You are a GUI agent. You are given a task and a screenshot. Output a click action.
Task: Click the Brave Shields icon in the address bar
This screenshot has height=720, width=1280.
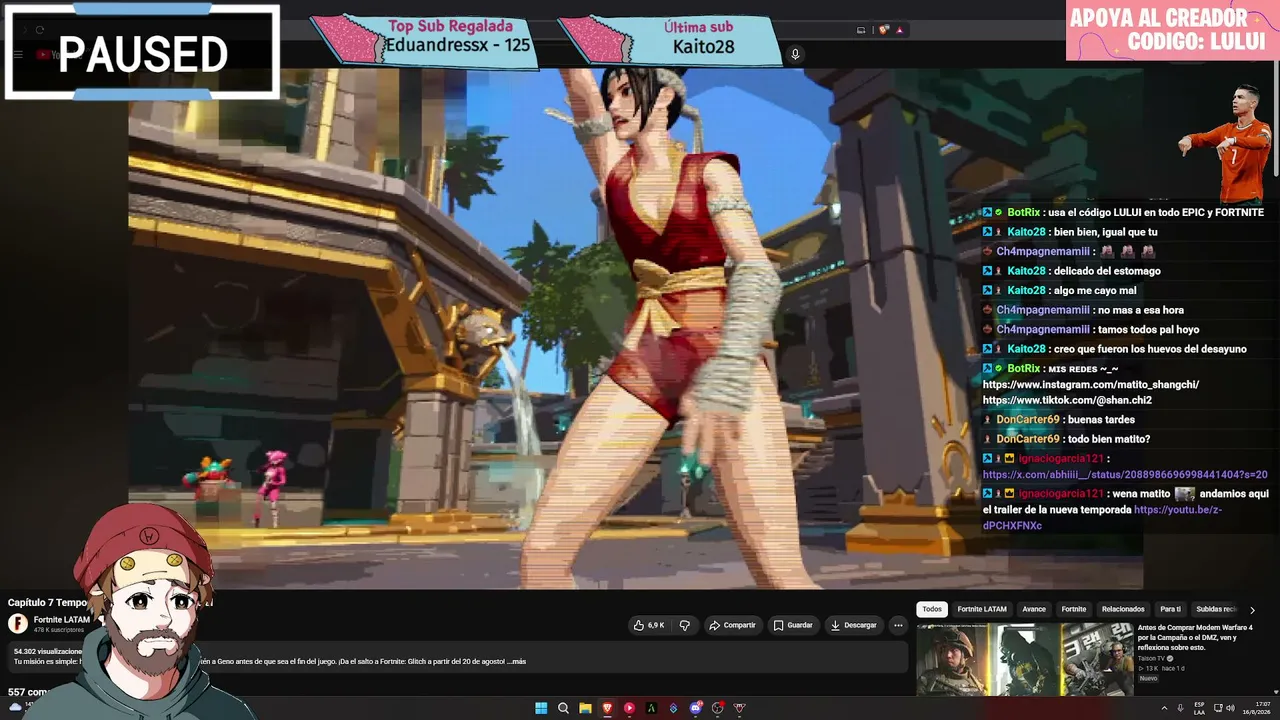coord(884,30)
